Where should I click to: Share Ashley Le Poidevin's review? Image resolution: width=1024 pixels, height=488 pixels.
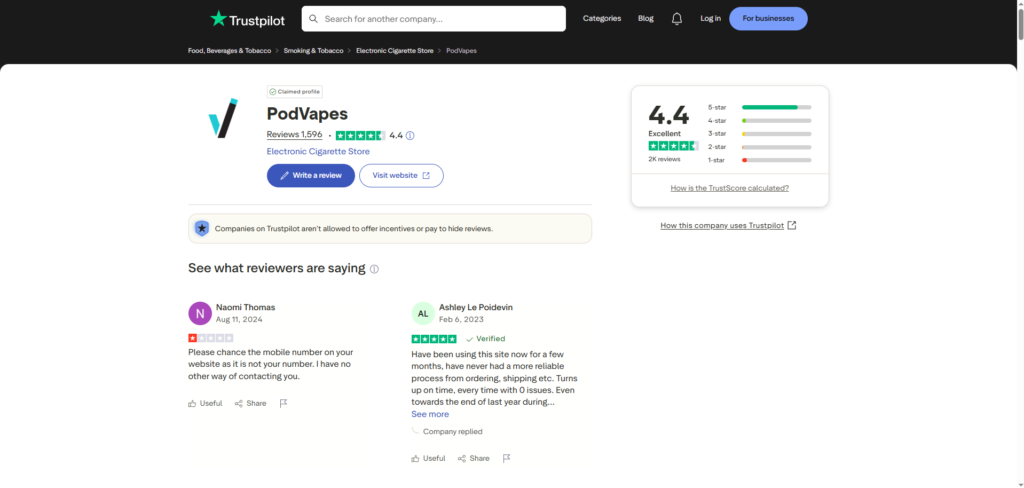pyautogui.click(x=473, y=458)
